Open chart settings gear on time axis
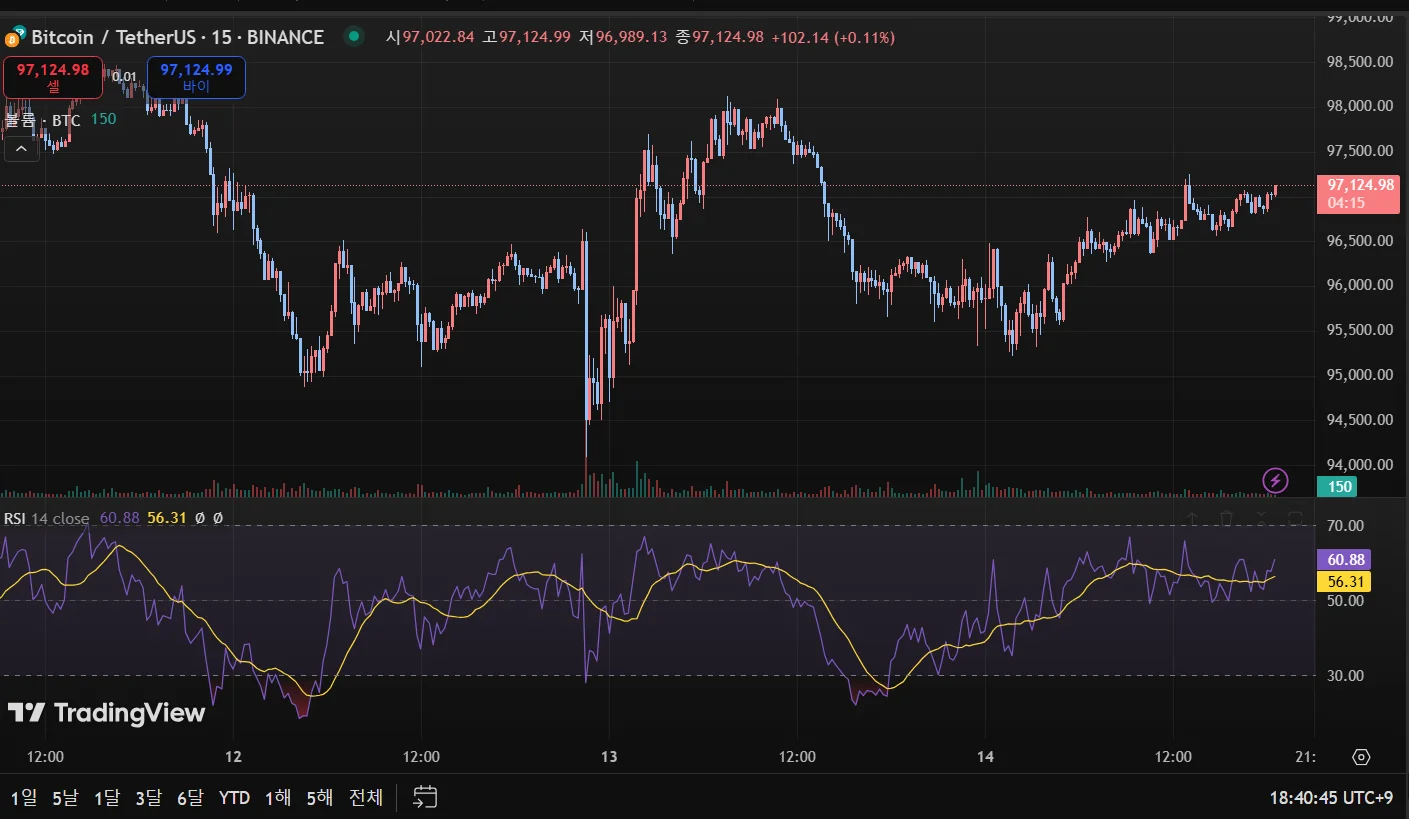 tap(1361, 757)
